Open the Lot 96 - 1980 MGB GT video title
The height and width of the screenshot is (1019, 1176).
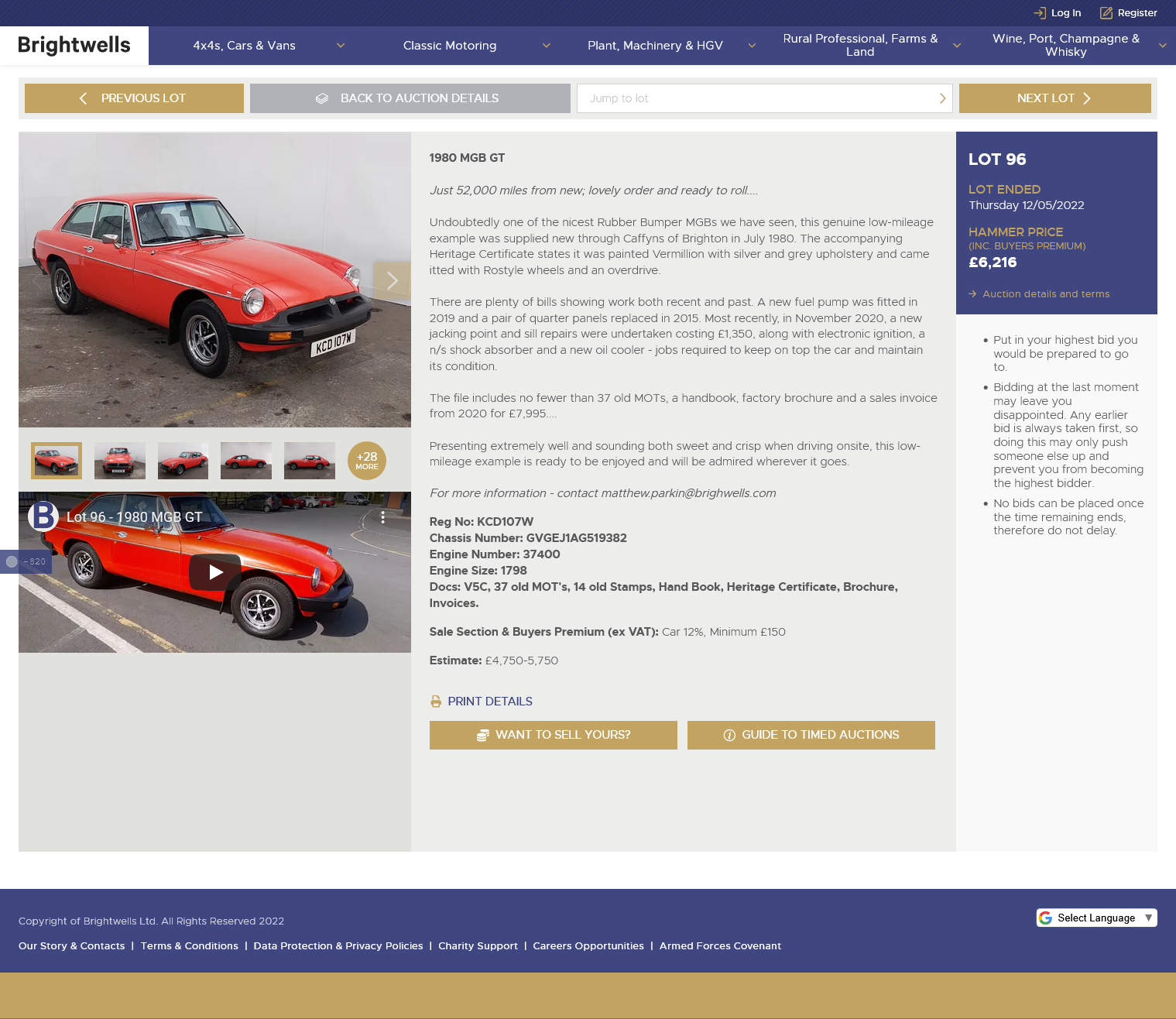(134, 517)
